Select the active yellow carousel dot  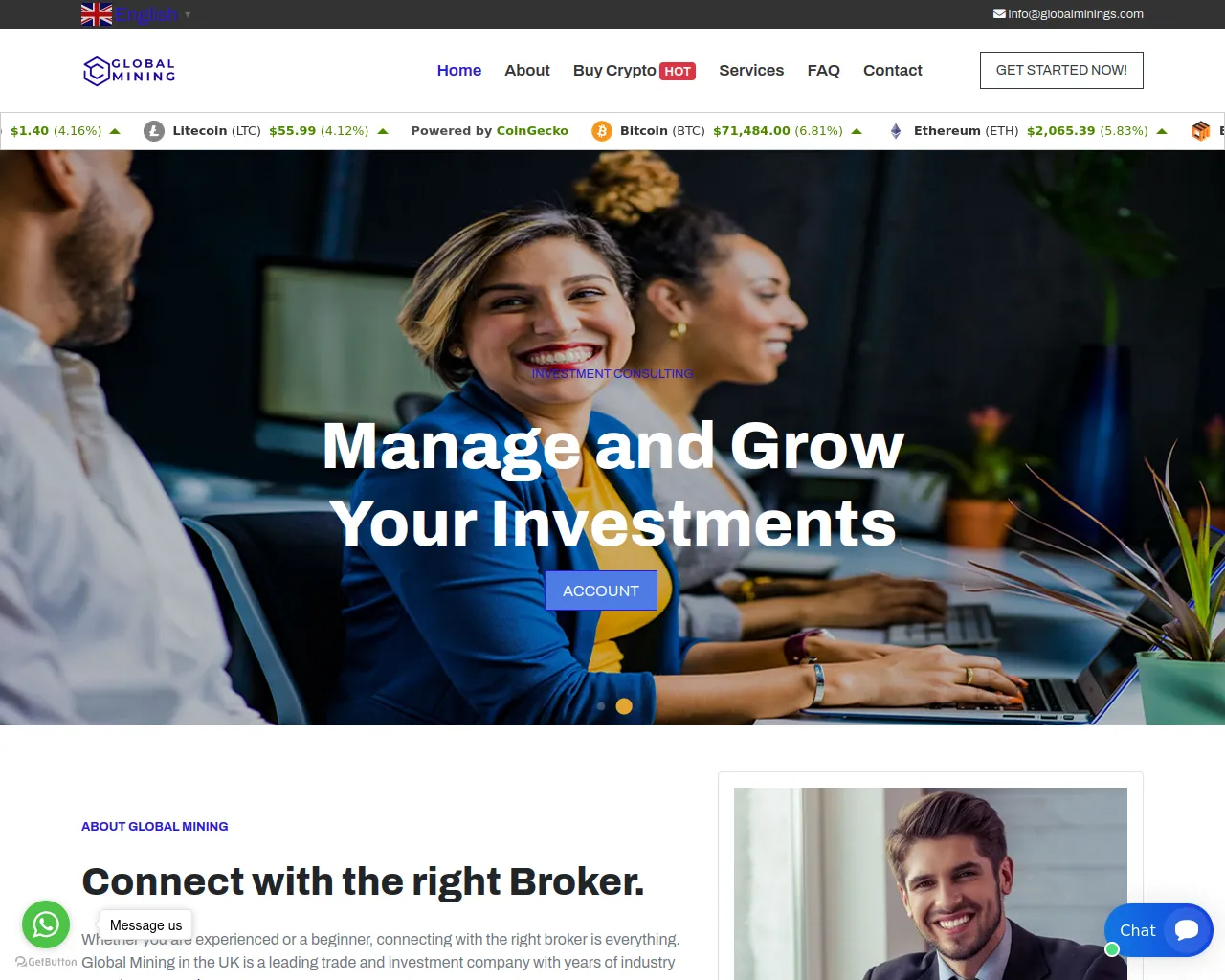tap(624, 706)
